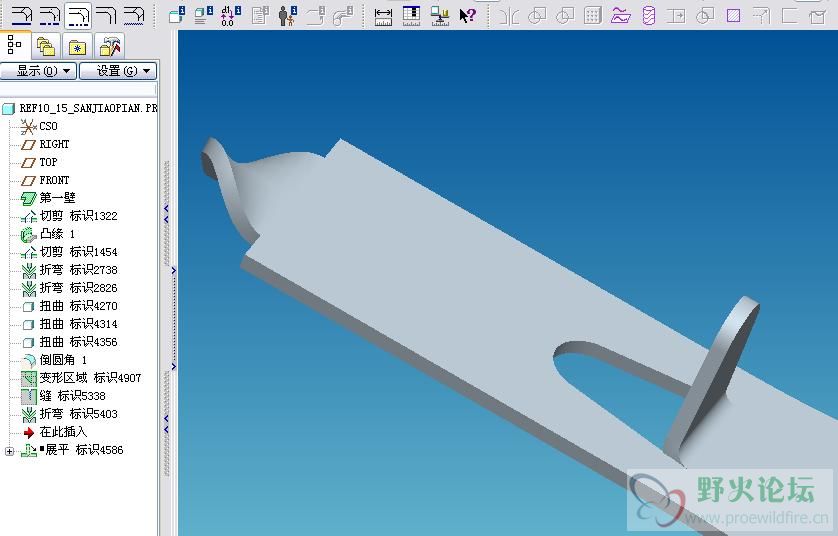Click the What's This context help icon

point(467,15)
